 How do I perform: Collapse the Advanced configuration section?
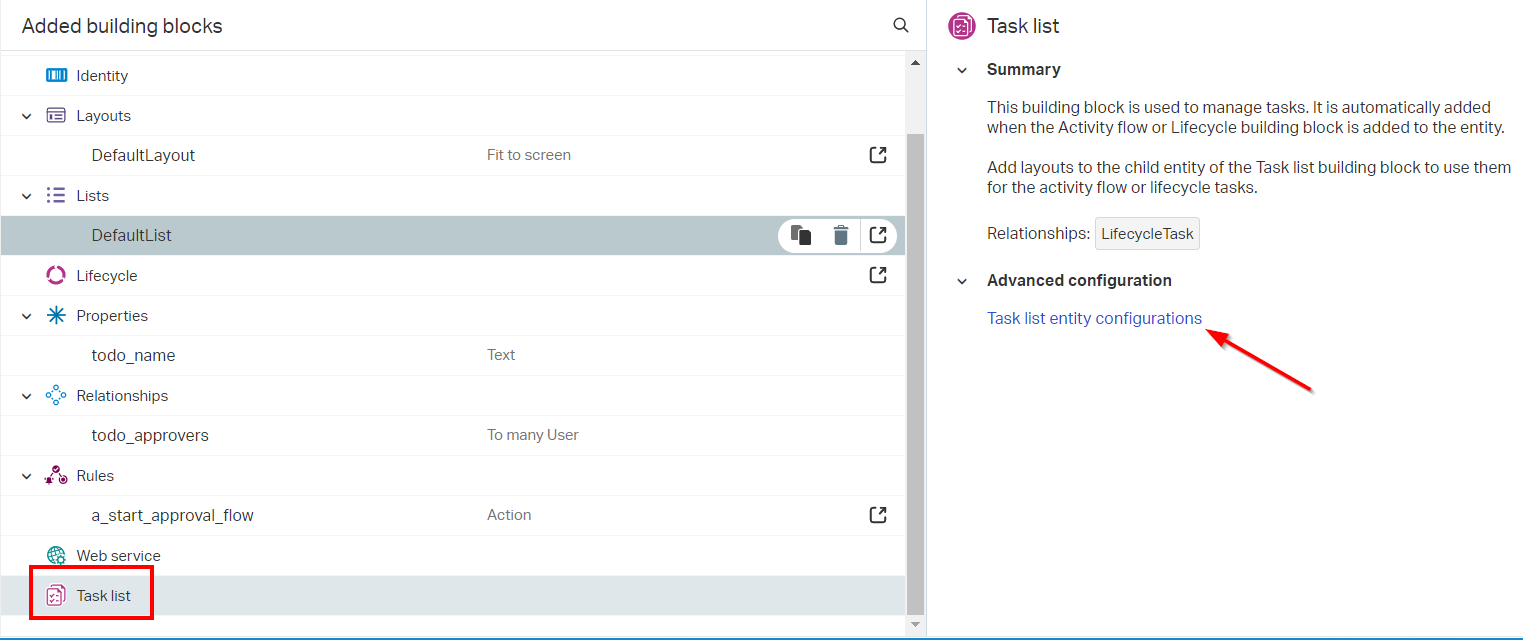point(962,281)
